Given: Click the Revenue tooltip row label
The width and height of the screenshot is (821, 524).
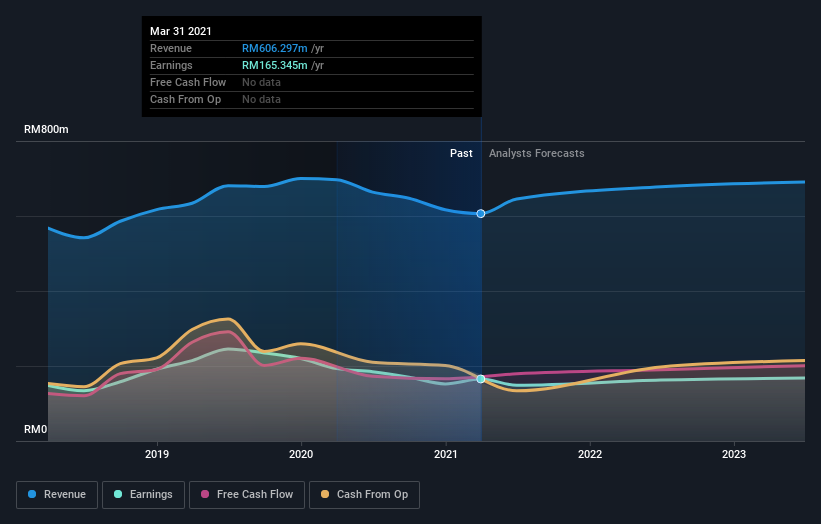Looking at the screenshot, I should pos(171,48).
